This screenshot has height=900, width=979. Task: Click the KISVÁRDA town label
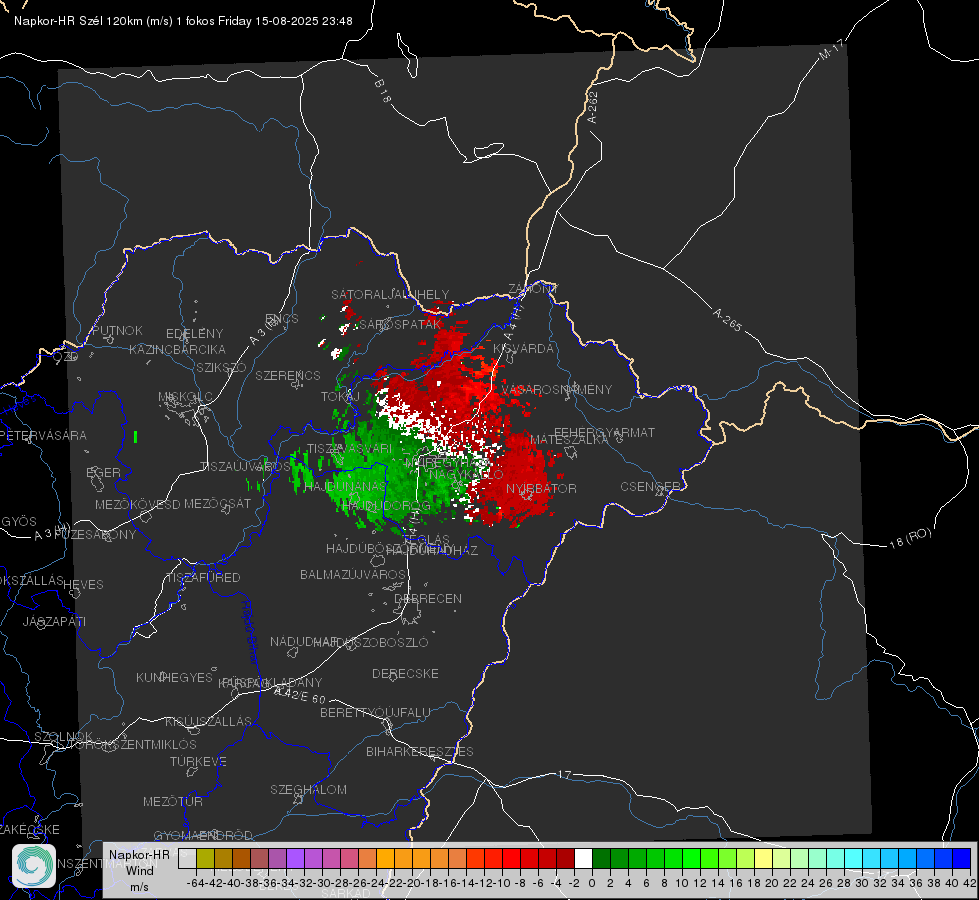524,349
